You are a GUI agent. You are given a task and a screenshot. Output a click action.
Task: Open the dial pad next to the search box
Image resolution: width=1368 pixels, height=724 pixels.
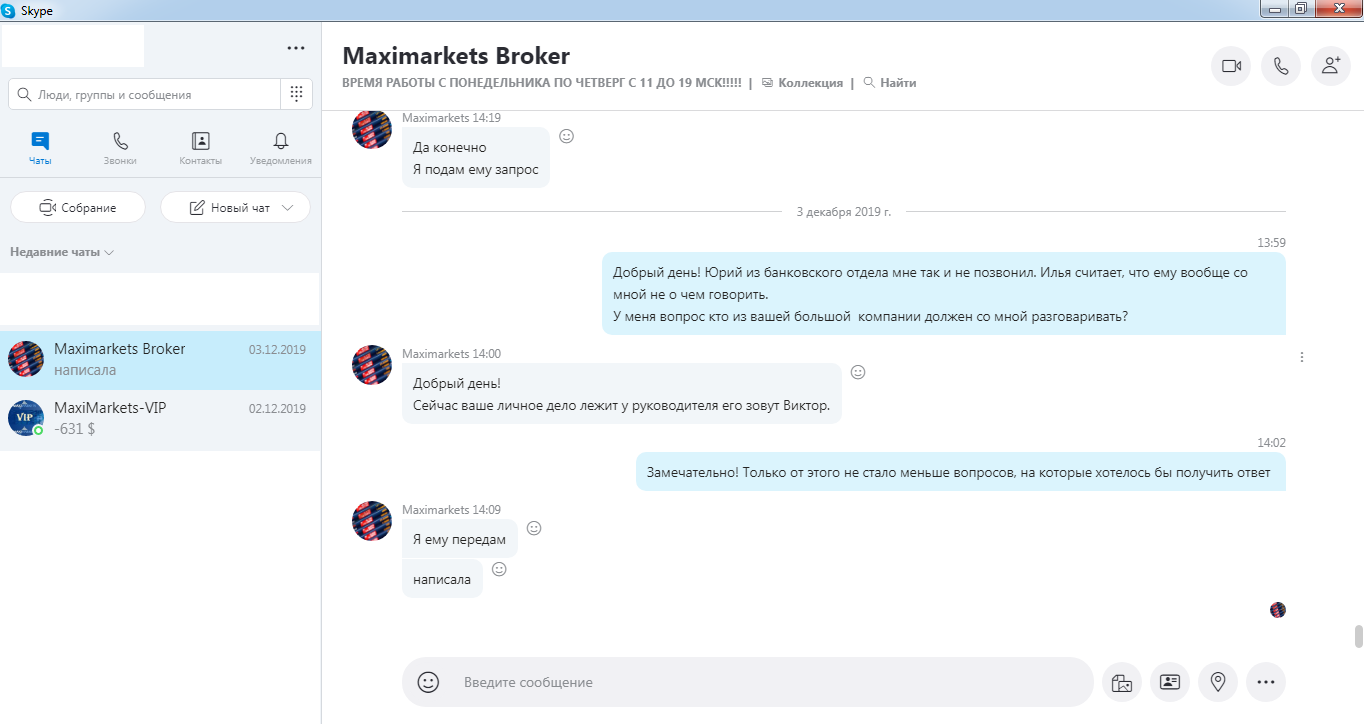296,94
